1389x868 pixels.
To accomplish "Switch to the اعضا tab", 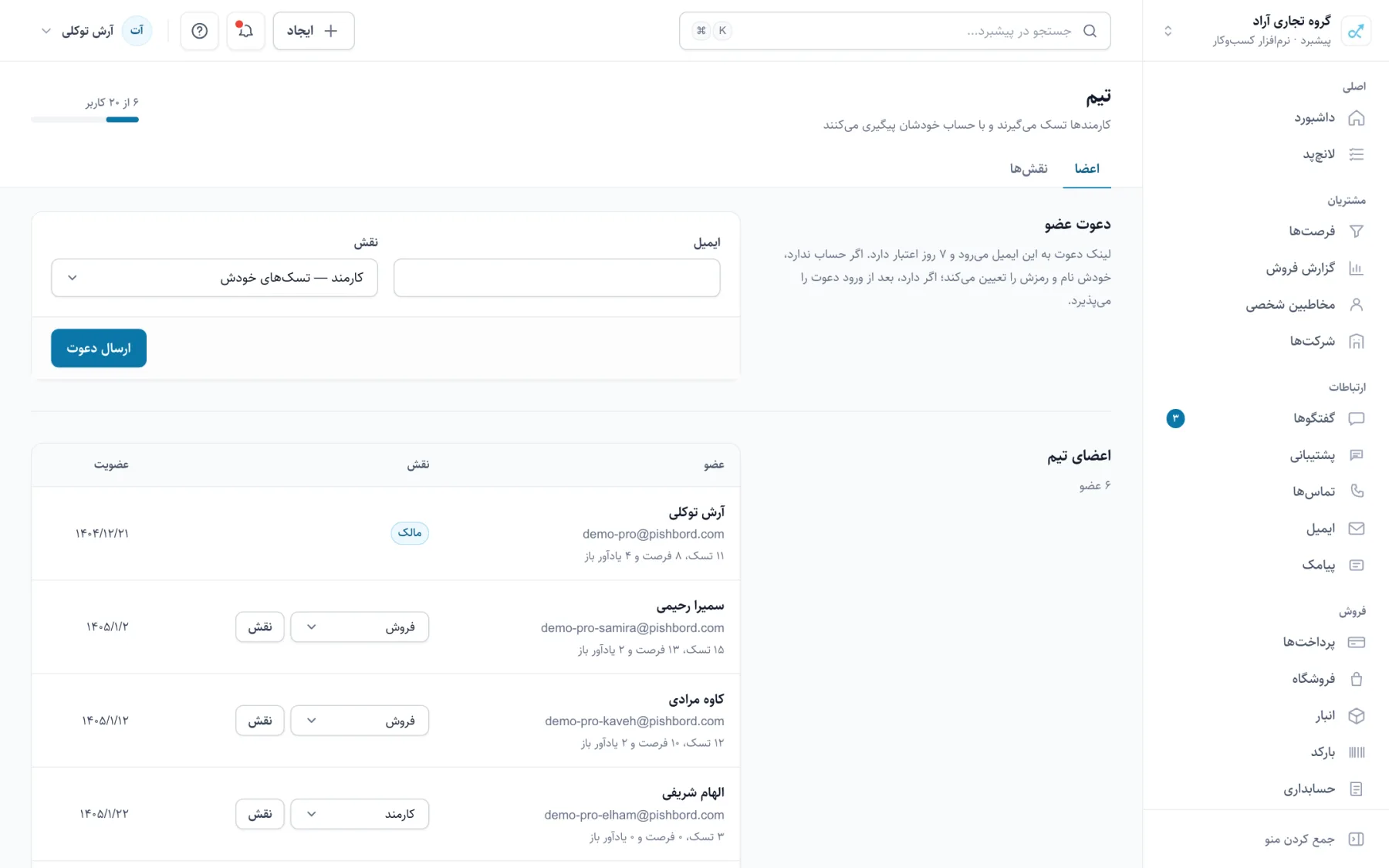I will [x=1087, y=168].
